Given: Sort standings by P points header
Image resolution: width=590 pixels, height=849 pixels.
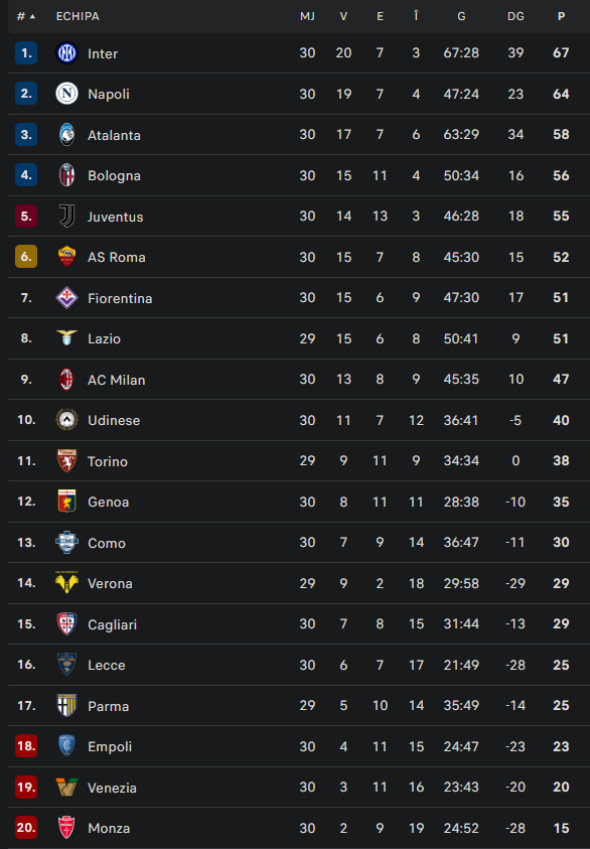Looking at the screenshot, I should (x=561, y=16).
